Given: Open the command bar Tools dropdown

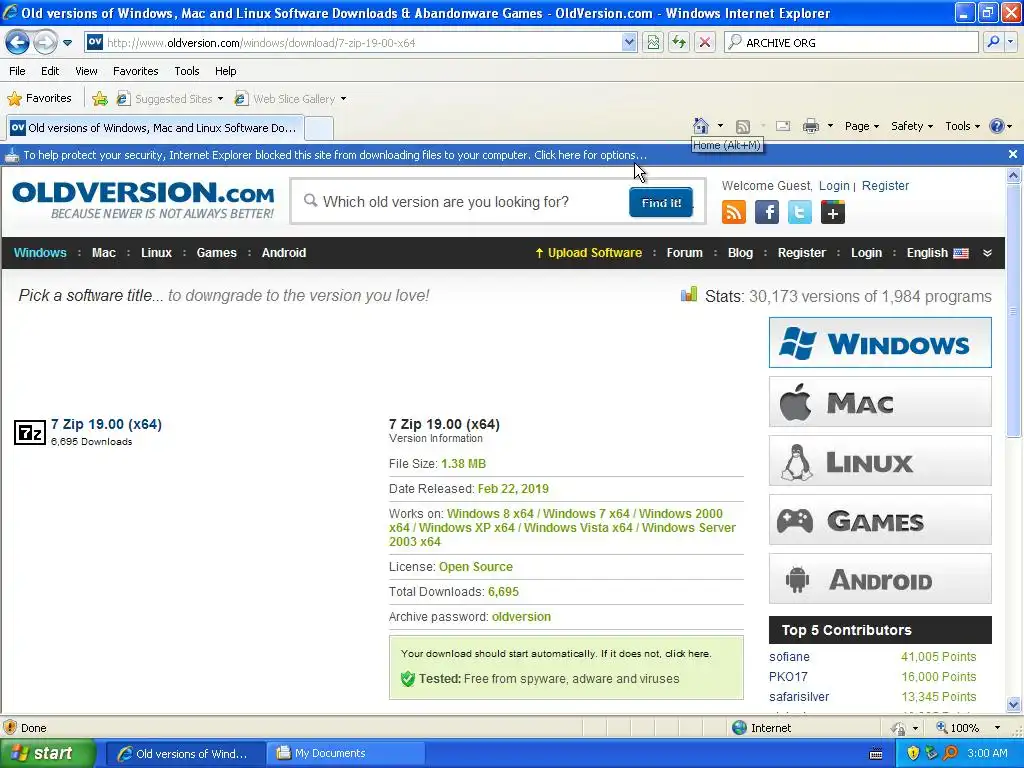Looking at the screenshot, I should [x=963, y=126].
